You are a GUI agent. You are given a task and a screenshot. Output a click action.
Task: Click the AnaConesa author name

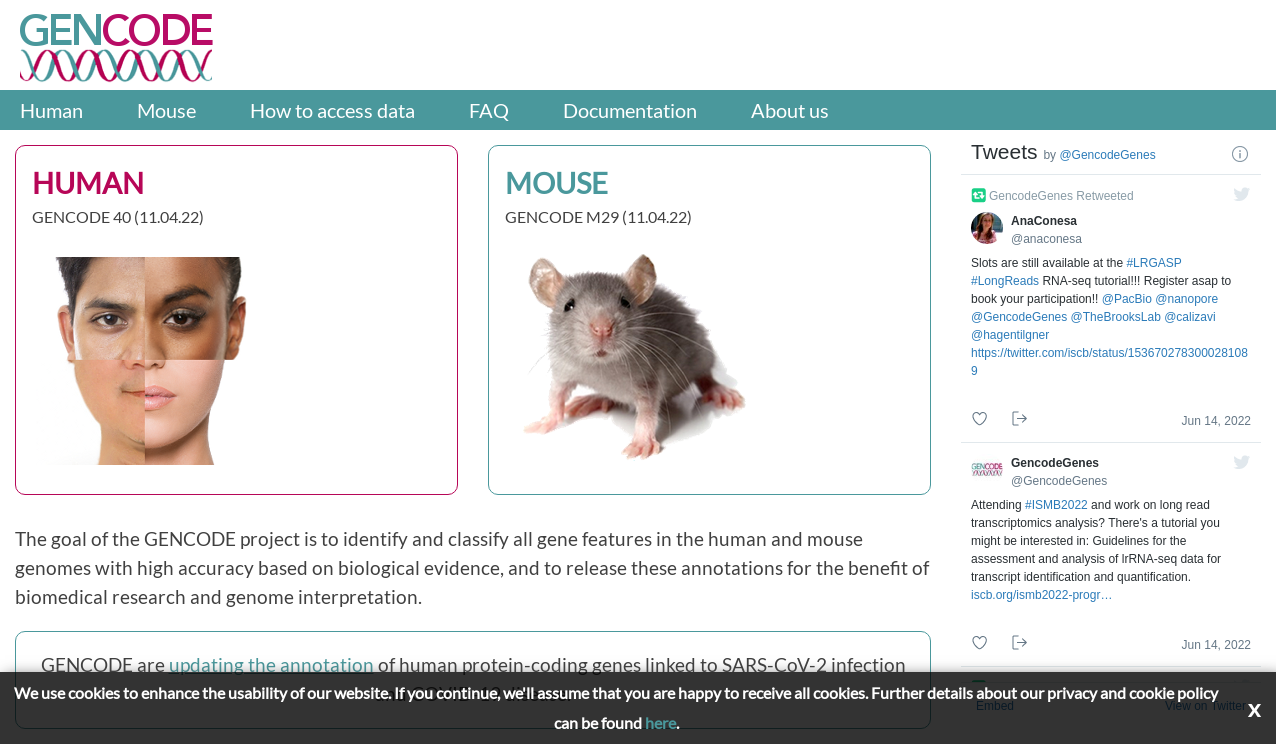tap(1044, 221)
